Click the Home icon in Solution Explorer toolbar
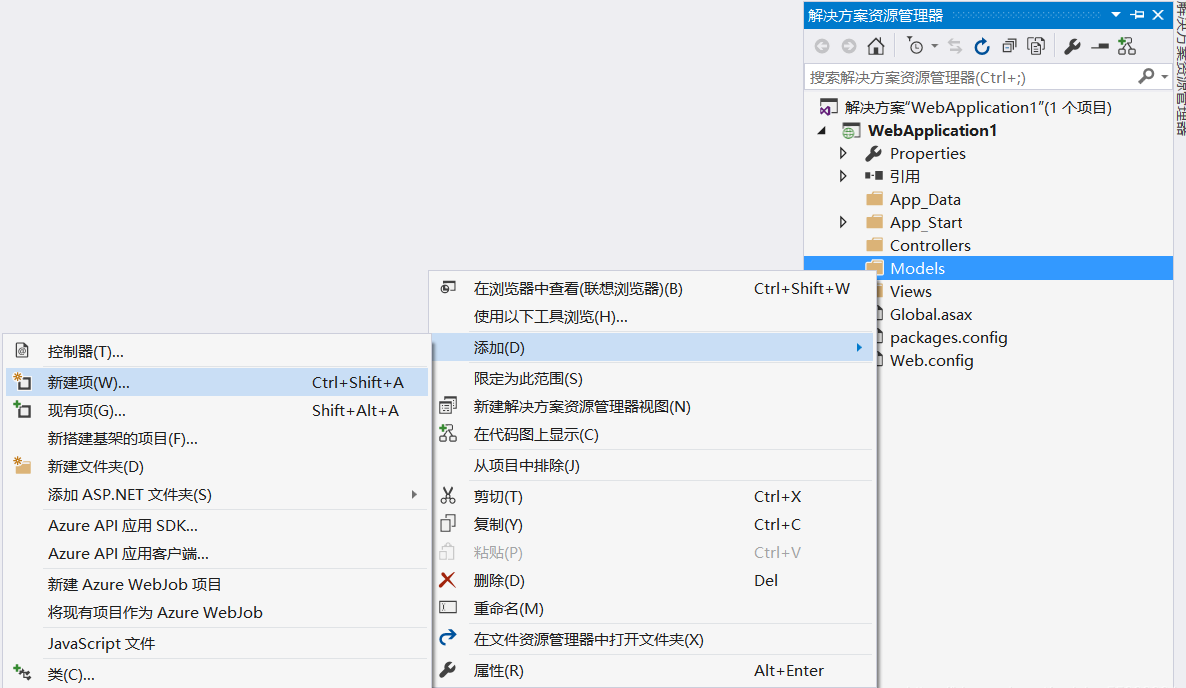The image size is (1186, 688). [x=875, y=46]
